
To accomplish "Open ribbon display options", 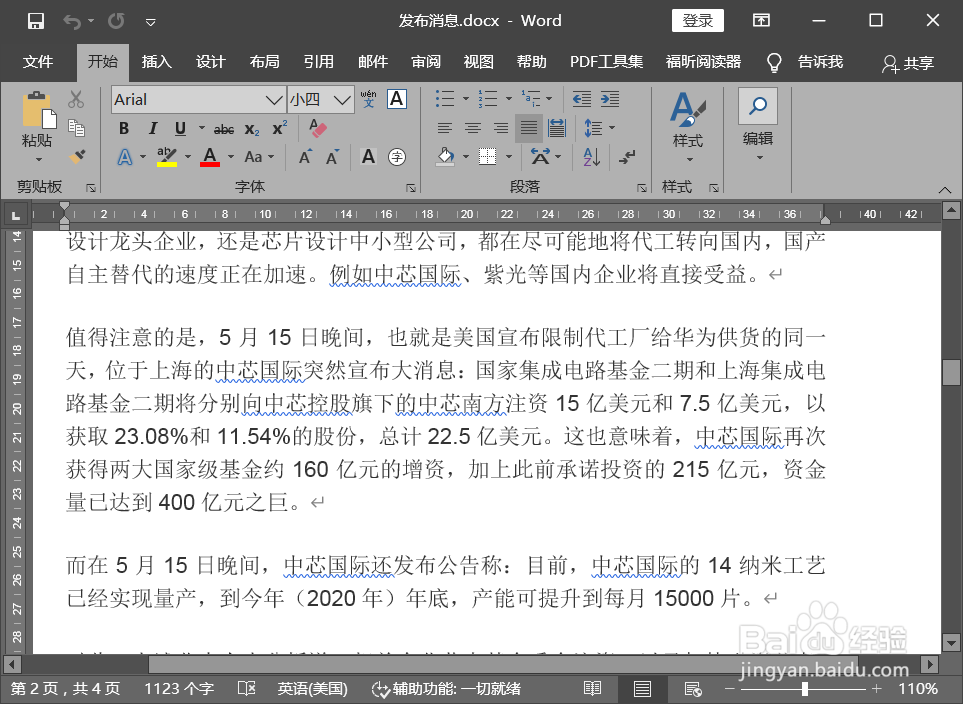I will (761, 20).
